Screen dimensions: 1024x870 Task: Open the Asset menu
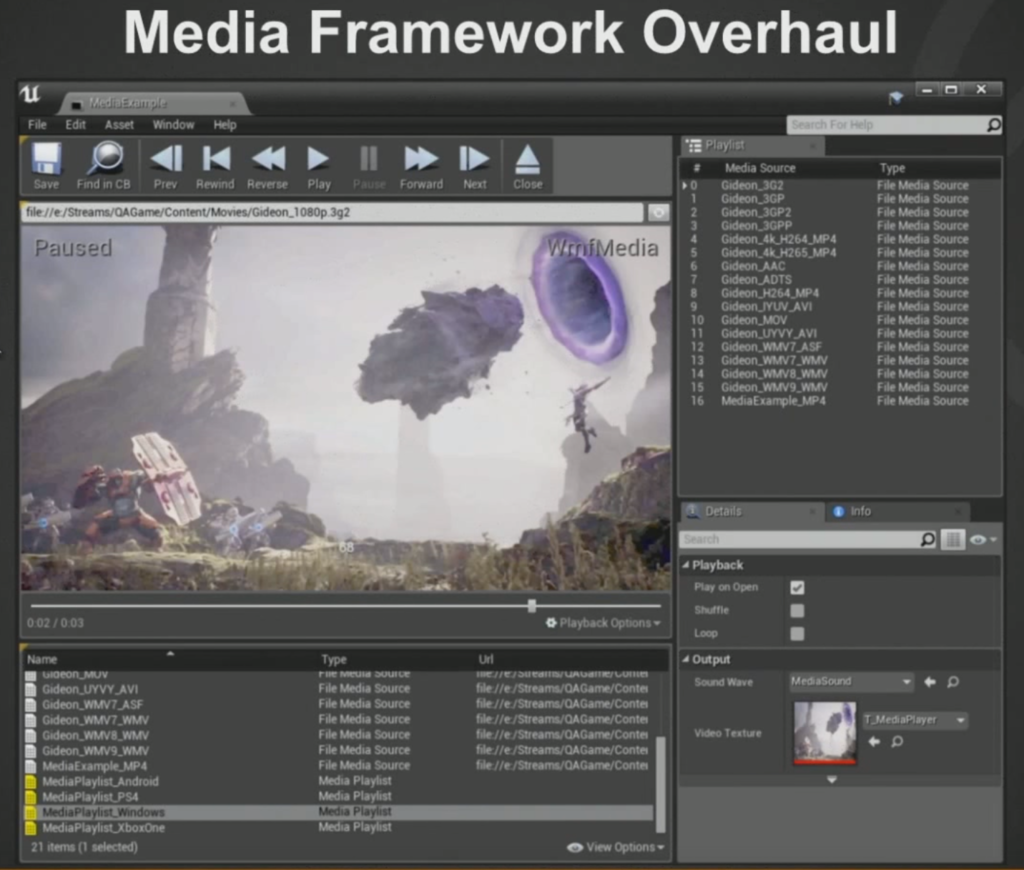point(120,125)
